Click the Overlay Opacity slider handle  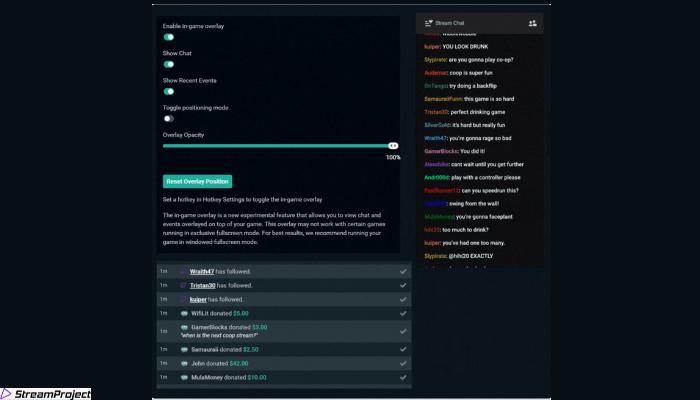pyautogui.click(x=393, y=146)
